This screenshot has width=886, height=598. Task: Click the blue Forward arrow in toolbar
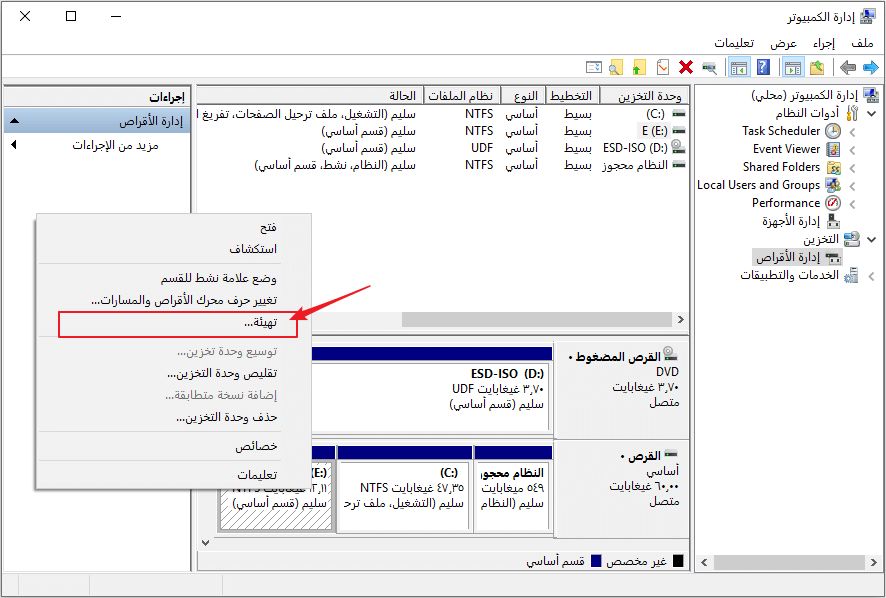pos(871,68)
